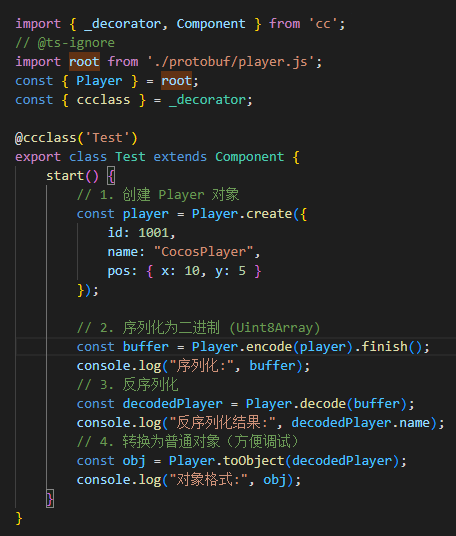The width and height of the screenshot is (456, 536).
Task: Click 'ccclass' in the const destructuring line
Action: click(104, 100)
